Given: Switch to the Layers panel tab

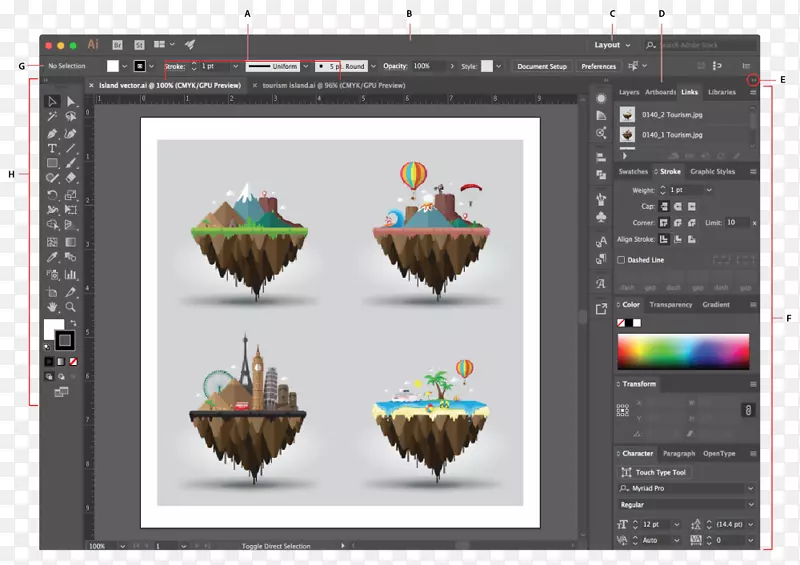Looking at the screenshot, I should tap(629, 92).
